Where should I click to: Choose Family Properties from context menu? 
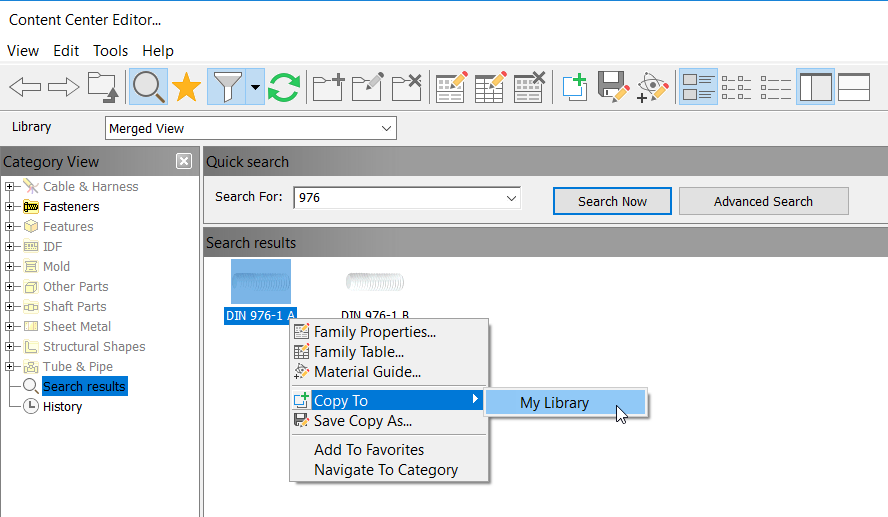pos(388,332)
